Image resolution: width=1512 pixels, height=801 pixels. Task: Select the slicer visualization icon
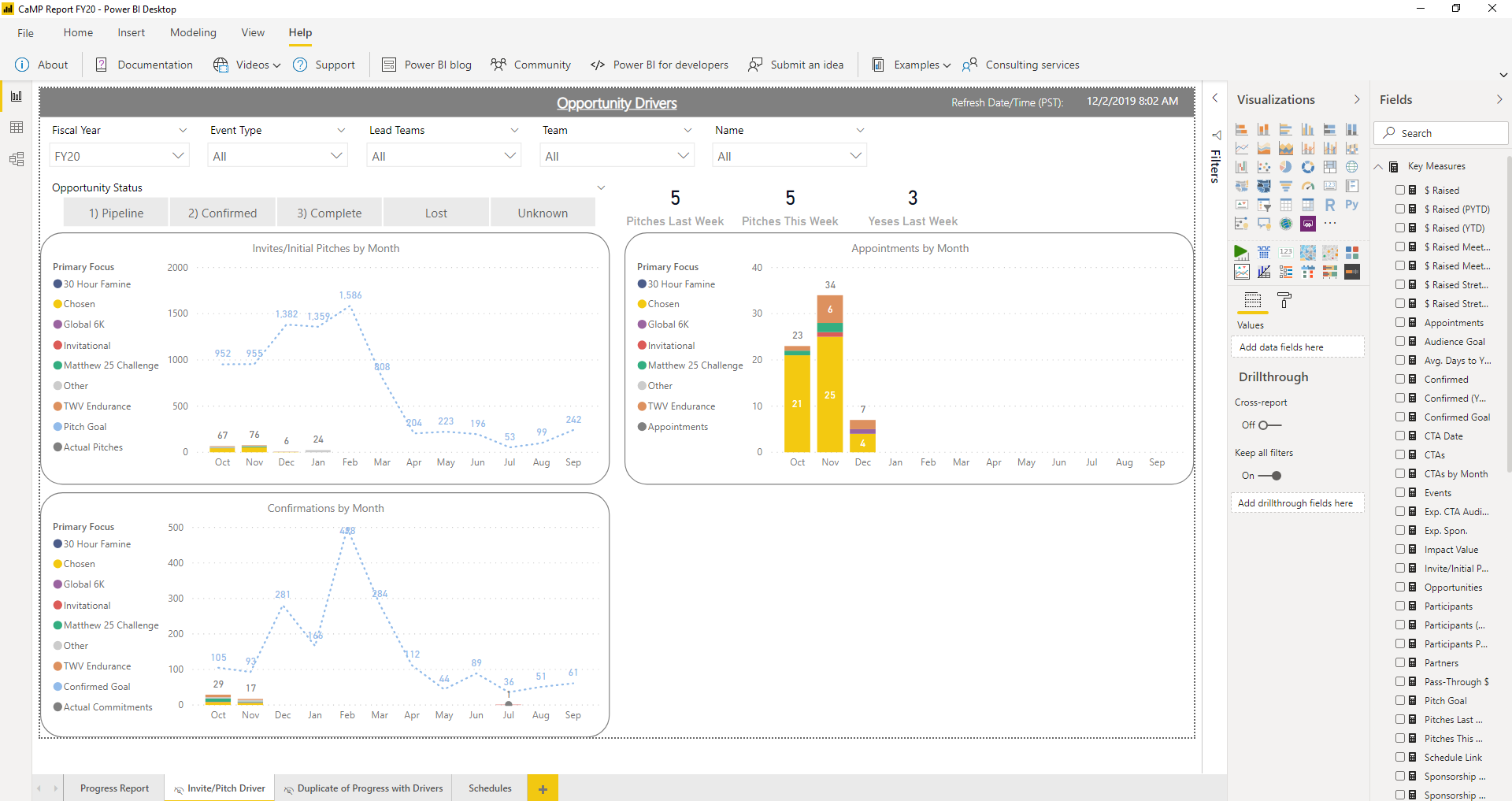(x=1264, y=205)
